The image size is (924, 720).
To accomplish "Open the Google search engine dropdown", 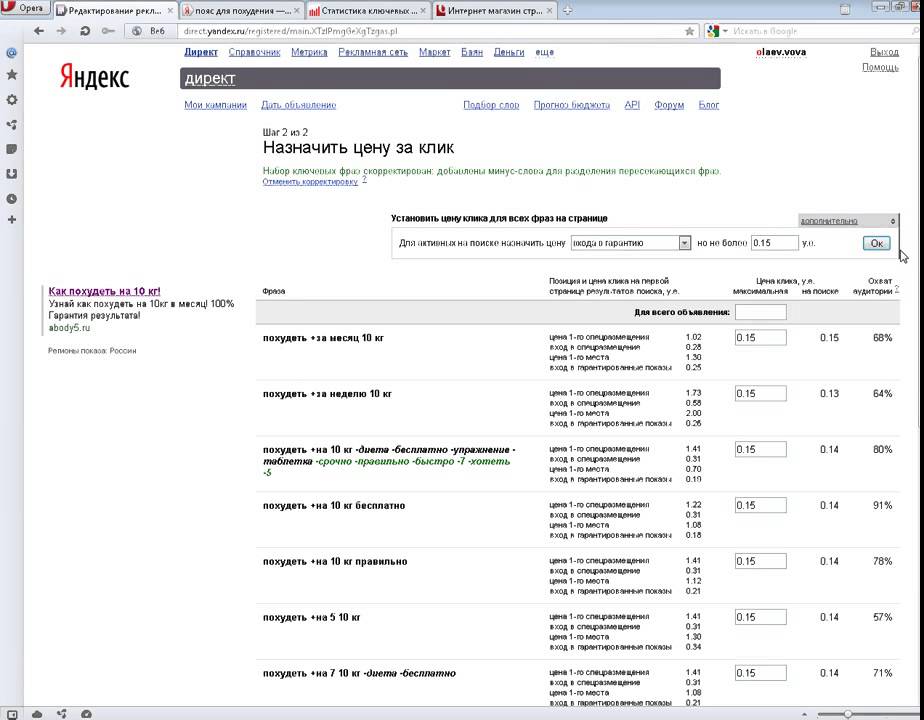I will point(716,31).
